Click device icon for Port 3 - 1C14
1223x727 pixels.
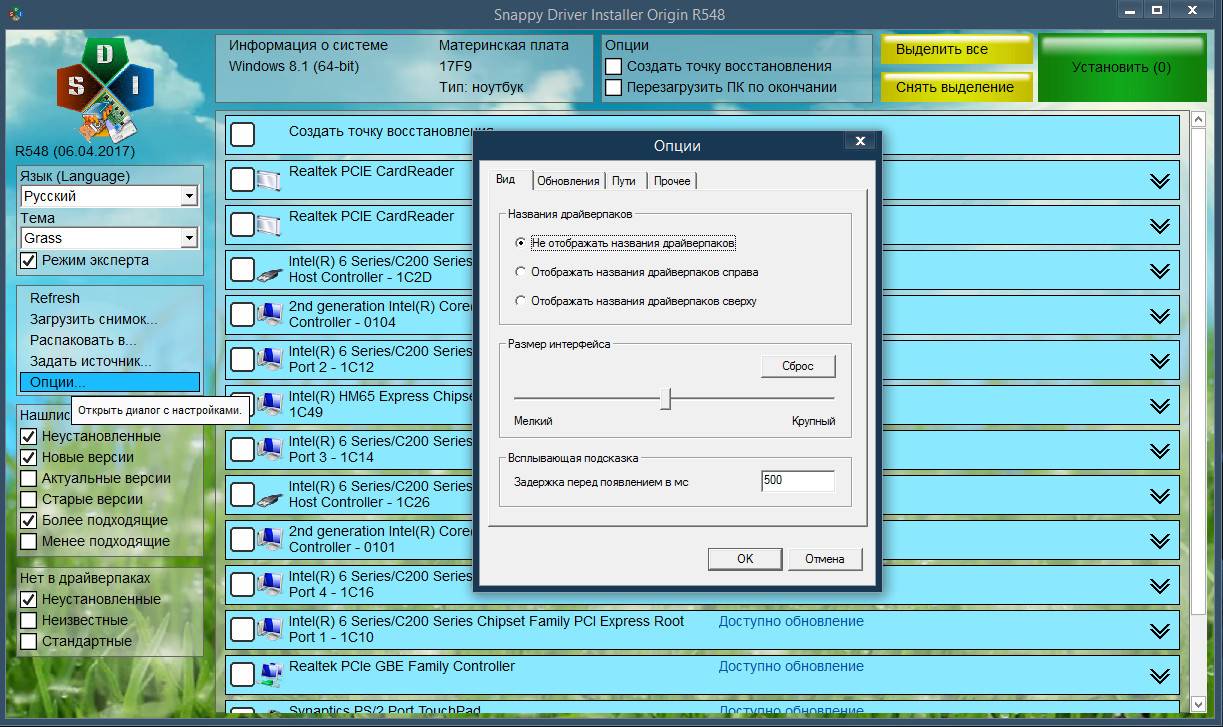pyautogui.click(x=270, y=450)
